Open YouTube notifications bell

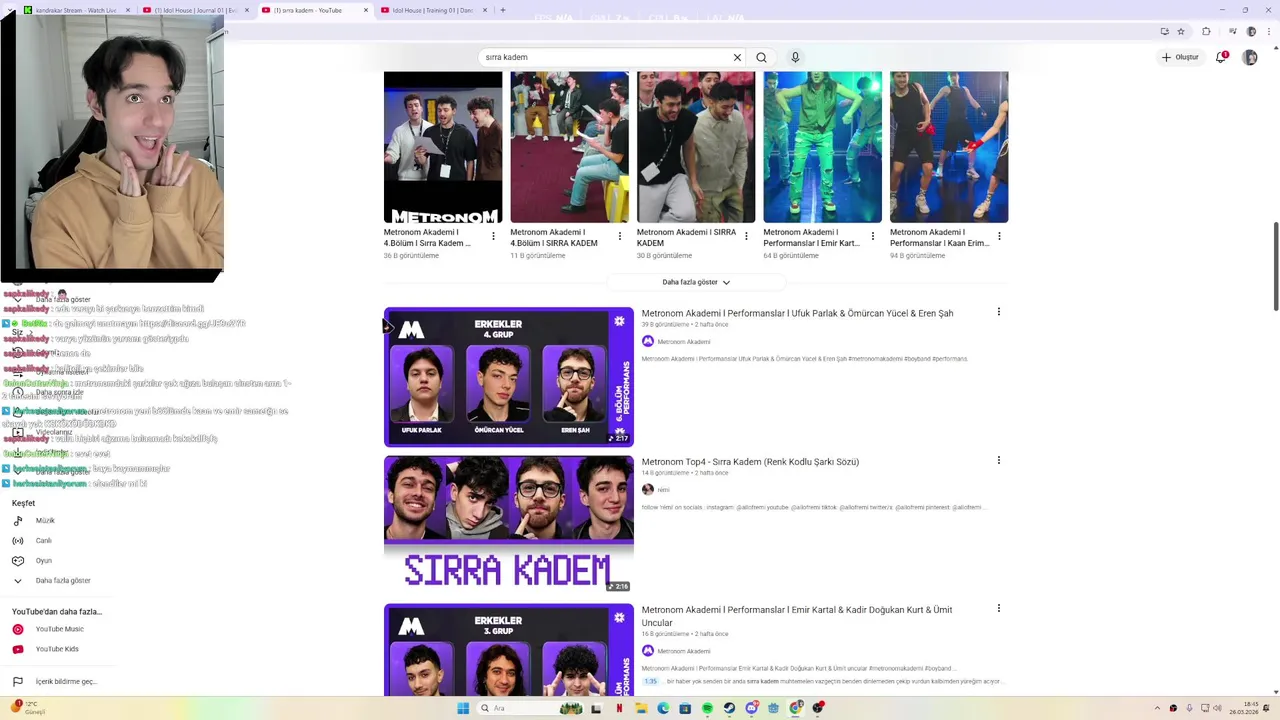coord(1221,57)
